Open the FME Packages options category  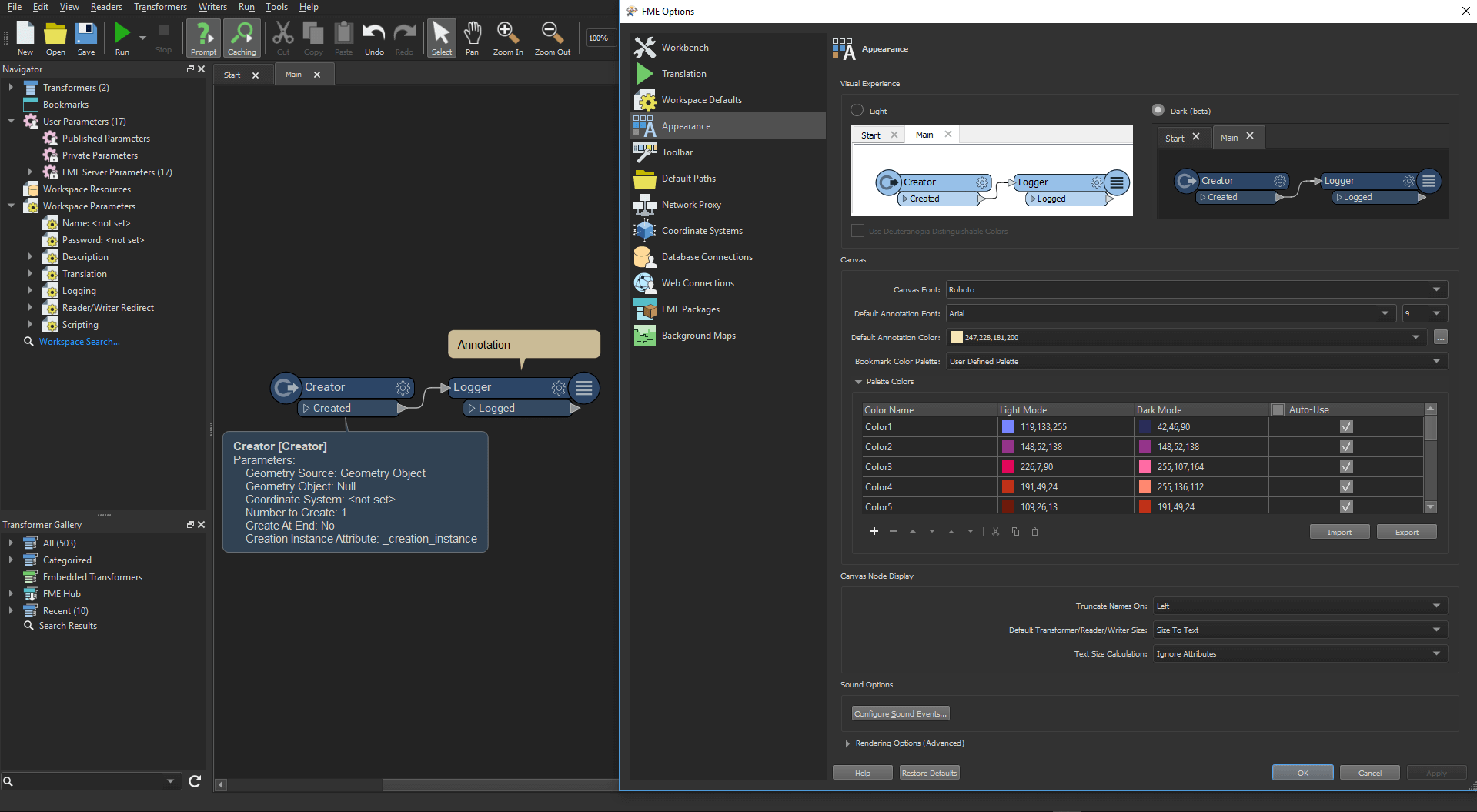(x=727, y=309)
